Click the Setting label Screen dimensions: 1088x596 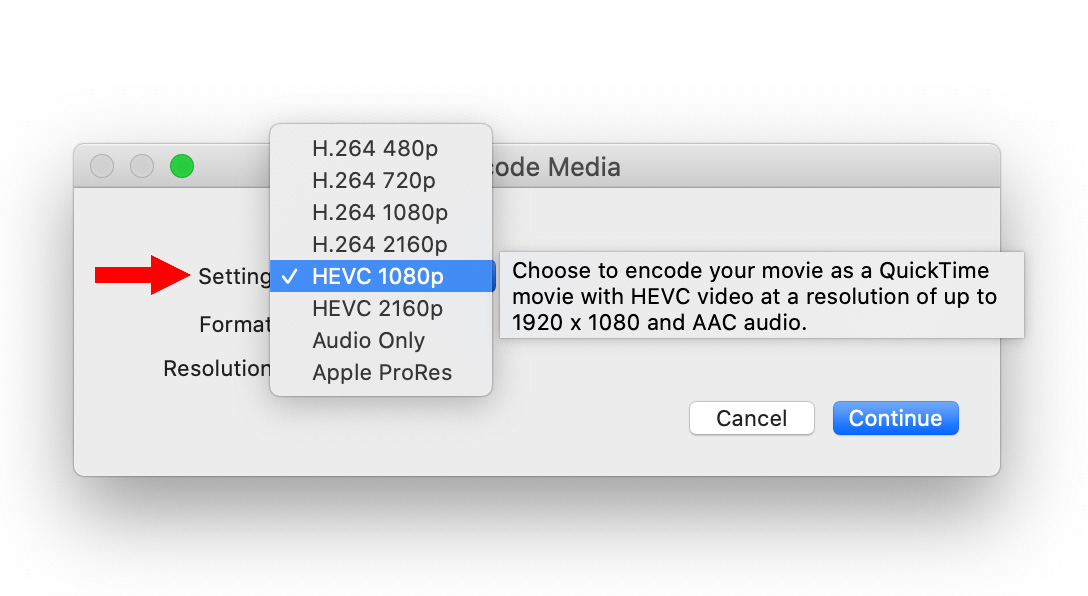tap(235, 276)
